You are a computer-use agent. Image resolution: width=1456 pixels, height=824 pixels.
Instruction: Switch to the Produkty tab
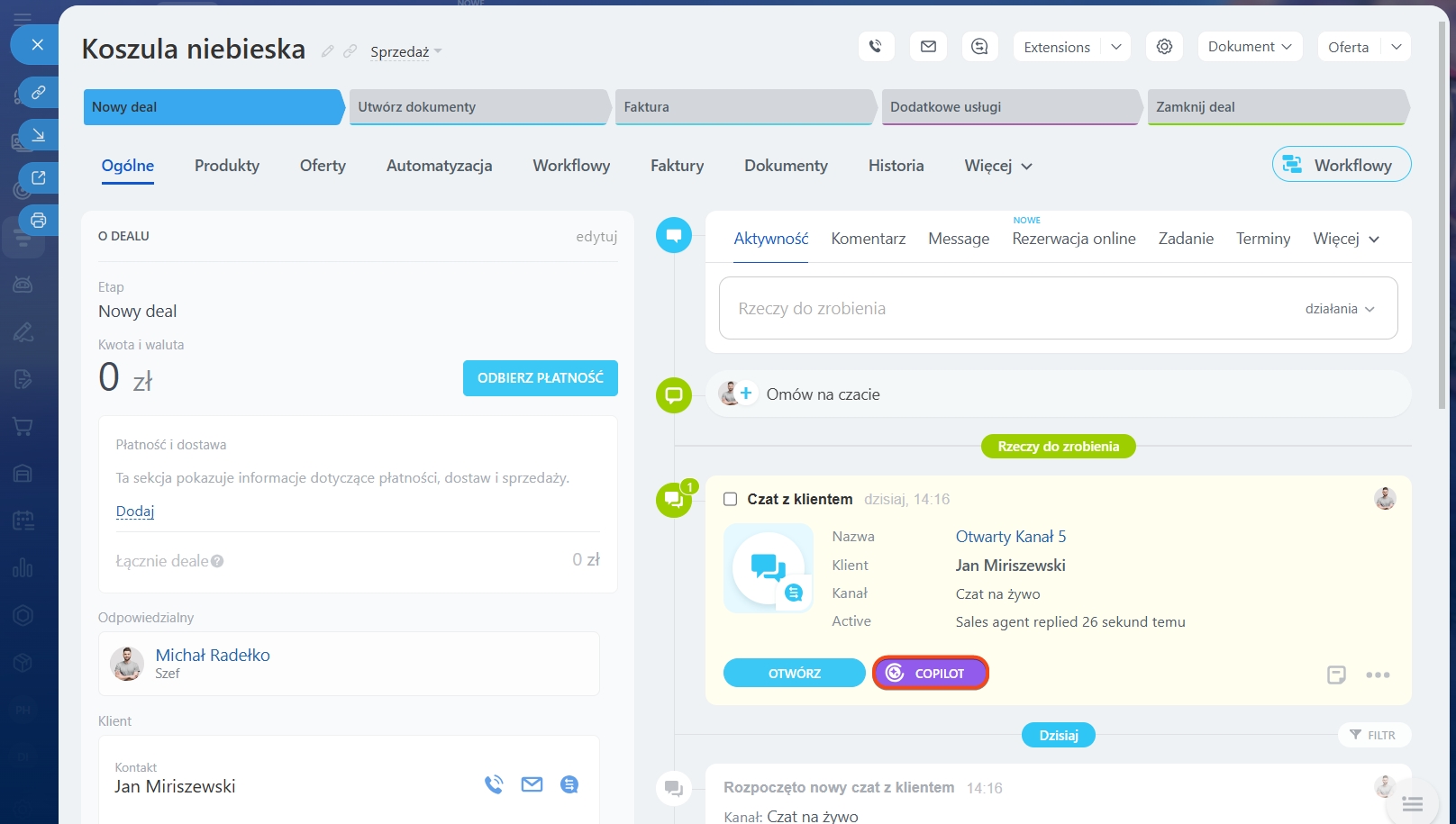[x=227, y=166]
